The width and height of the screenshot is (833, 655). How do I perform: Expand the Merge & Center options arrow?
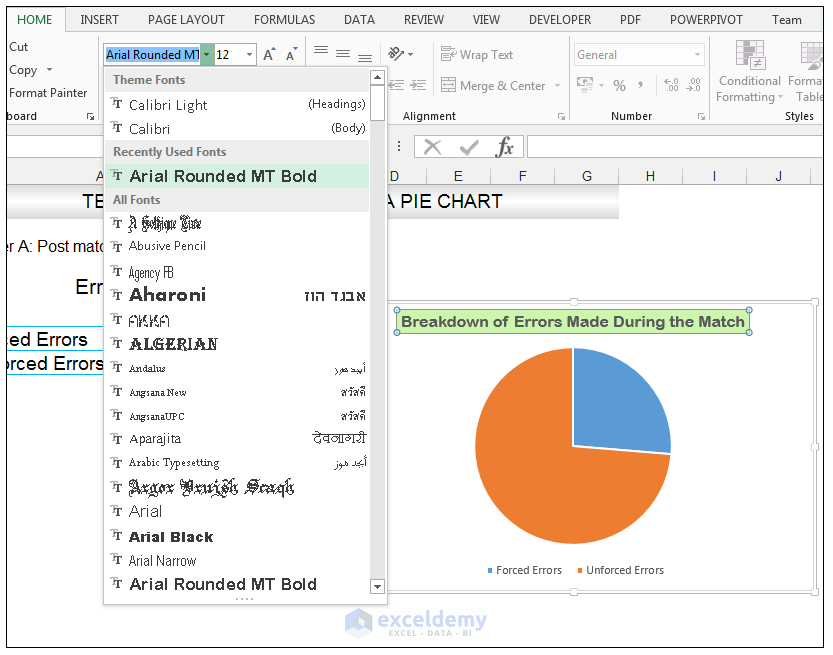pos(557,85)
